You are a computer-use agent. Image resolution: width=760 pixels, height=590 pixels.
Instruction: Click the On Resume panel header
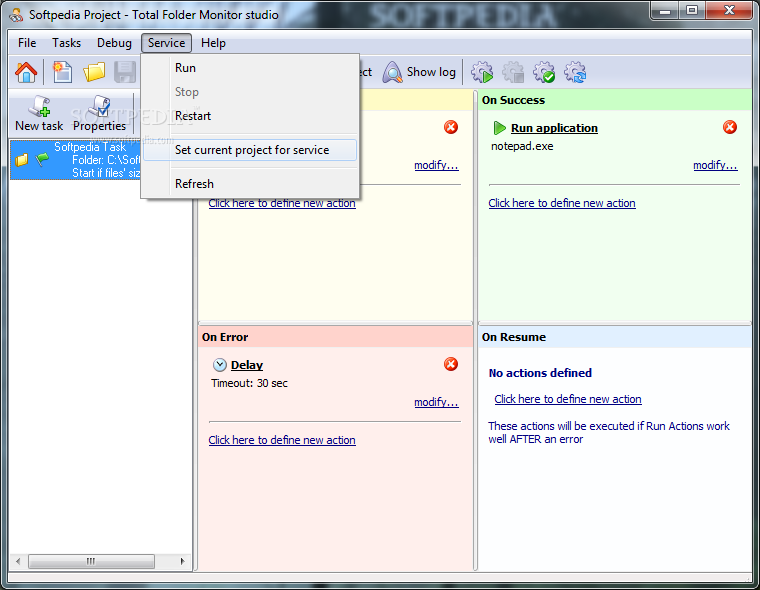click(615, 337)
